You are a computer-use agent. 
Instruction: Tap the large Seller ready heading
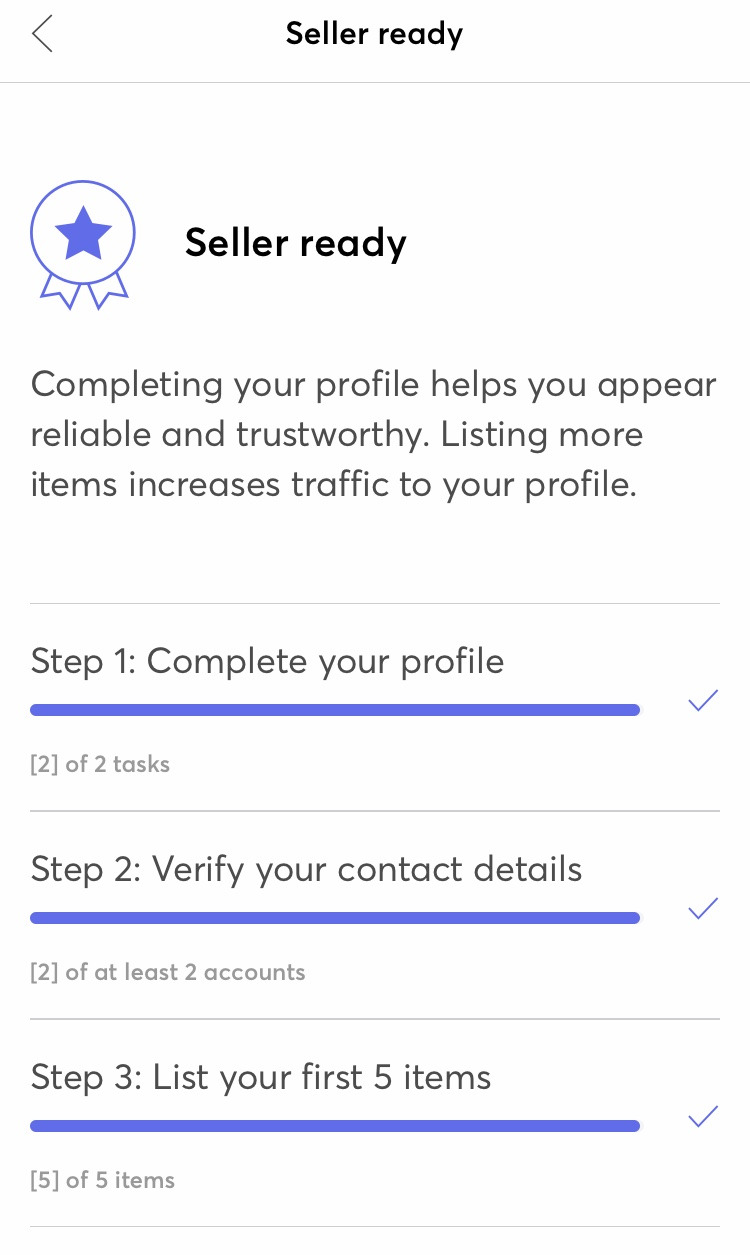point(296,243)
